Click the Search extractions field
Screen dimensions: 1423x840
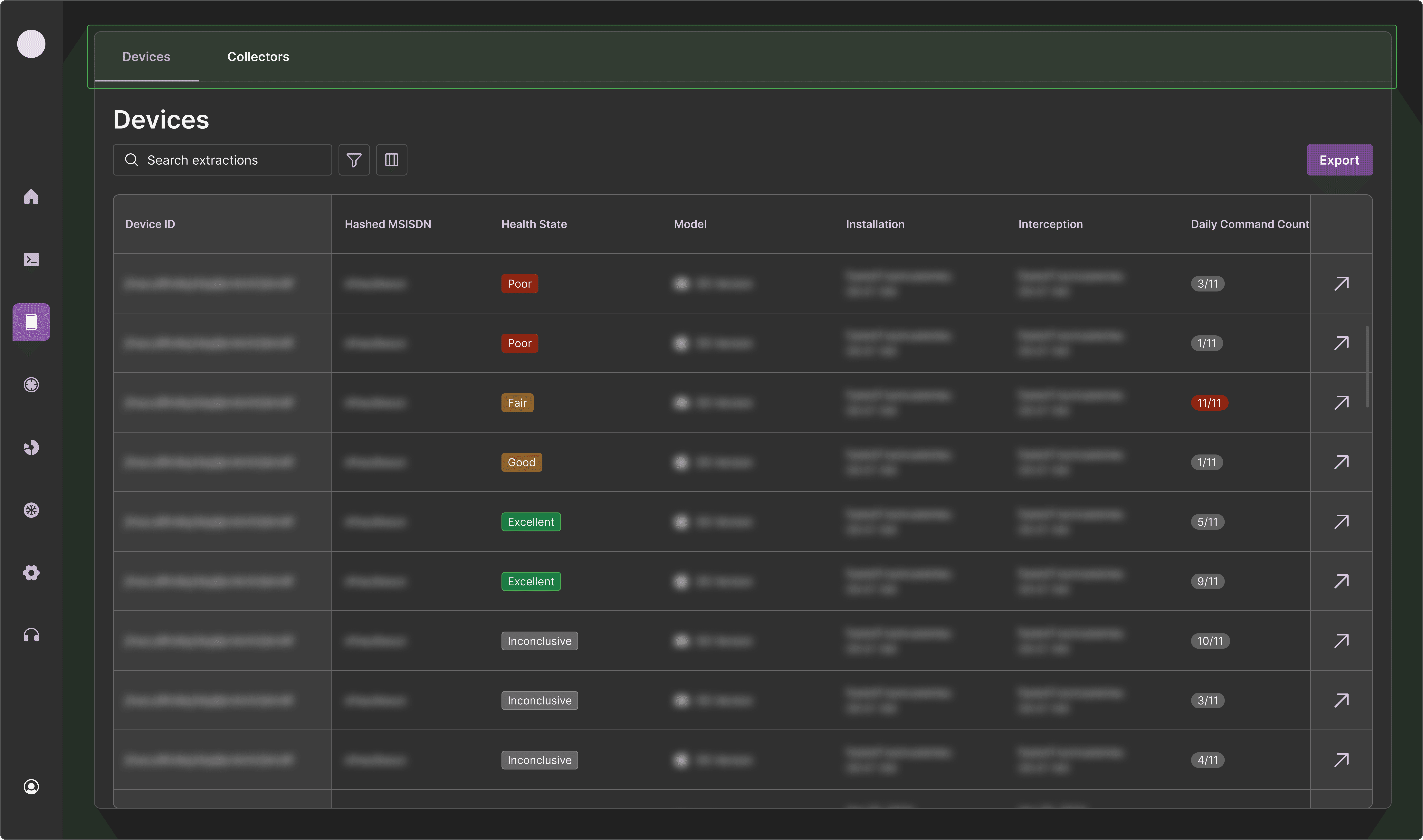tap(223, 160)
